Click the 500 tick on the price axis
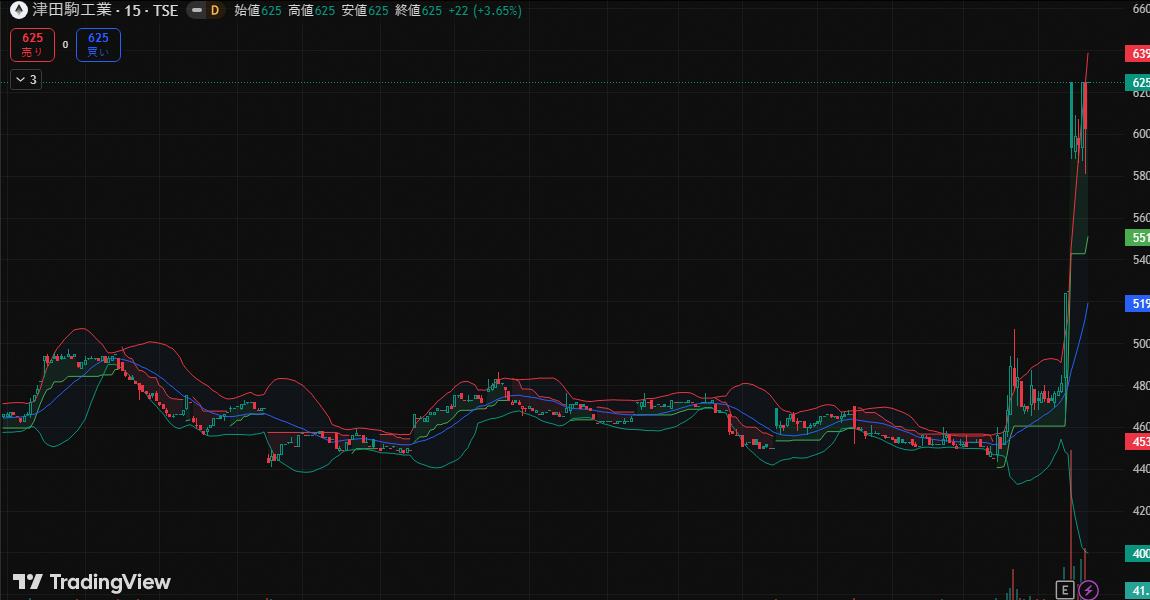Screen dimensions: 1150x600 click(x=1140, y=343)
